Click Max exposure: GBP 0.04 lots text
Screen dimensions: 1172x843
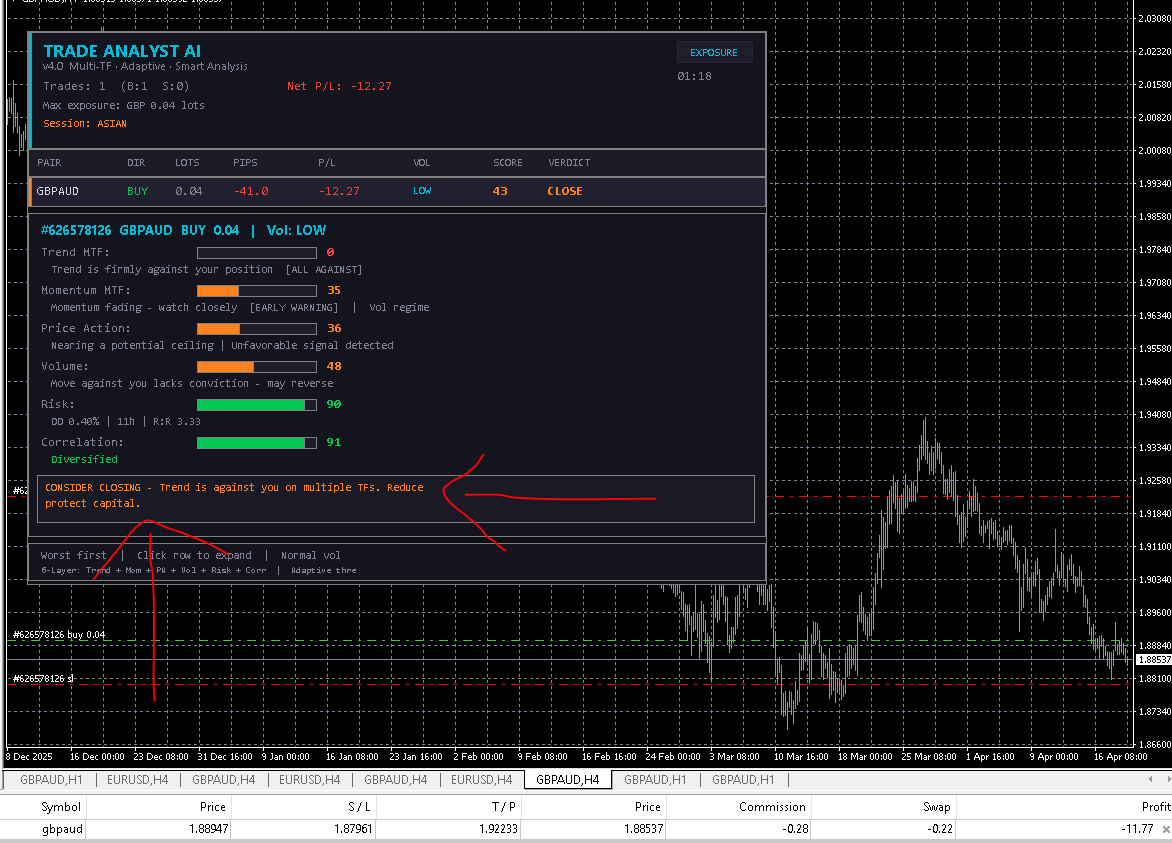123,105
